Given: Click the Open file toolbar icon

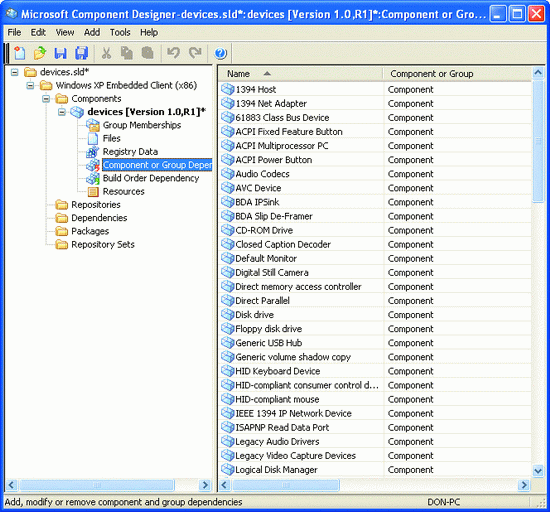Looking at the screenshot, I should coord(40,53).
